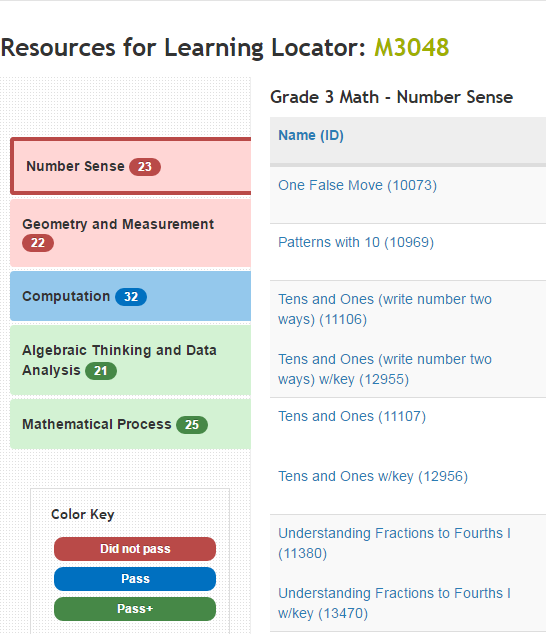Open Understanding Fractions to Fourths I (11380)
Image resolution: width=546 pixels, height=634 pixels.
394,543
